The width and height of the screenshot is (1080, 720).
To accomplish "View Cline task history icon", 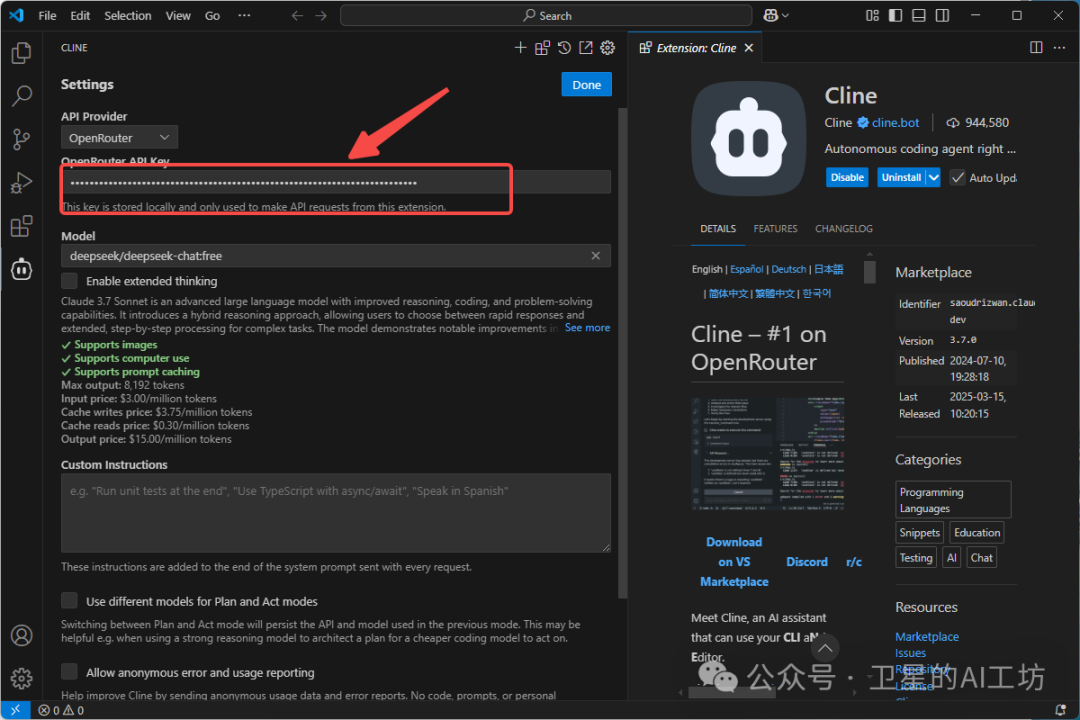I will (x=564, y=47).
